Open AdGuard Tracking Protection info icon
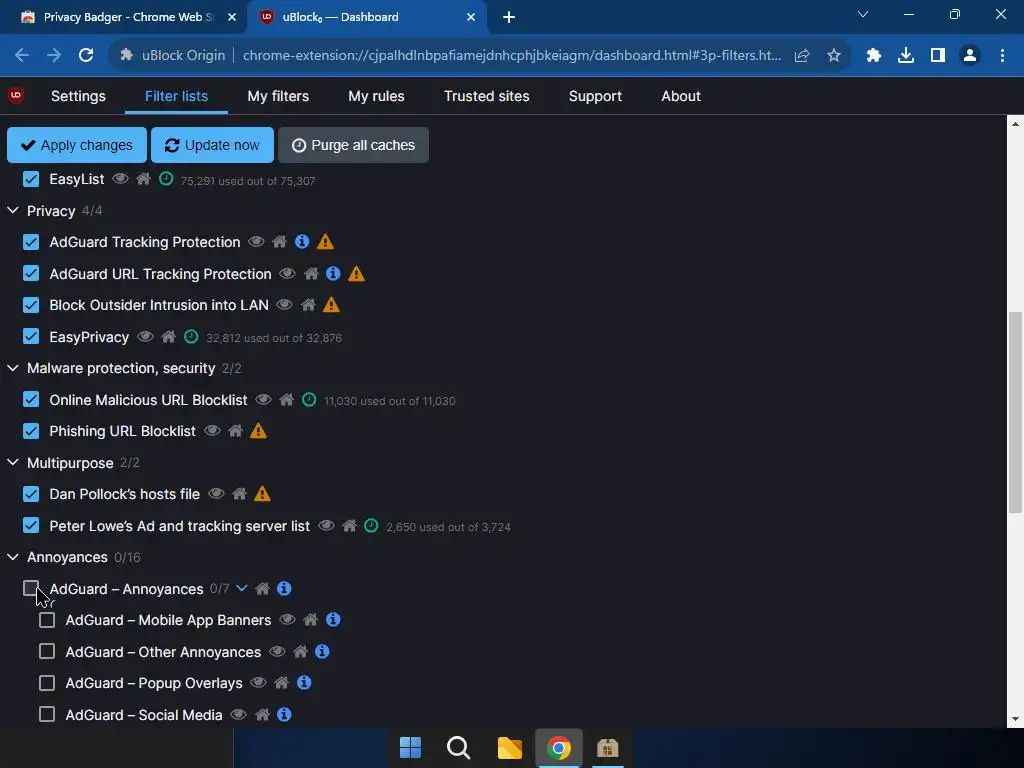The width and height of the screenshot is (1024, 768). pyautogui.click(x=302, y=242)
